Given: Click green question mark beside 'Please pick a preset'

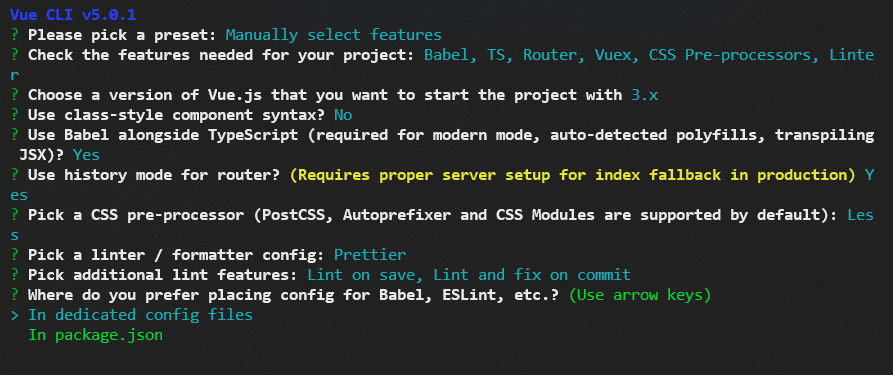Looking at the screenshot, I should (15, 35).
